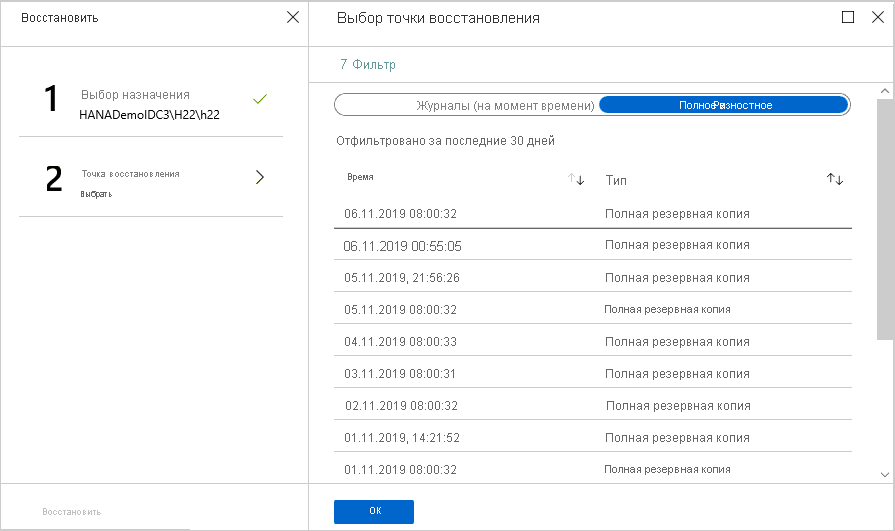Screen dimensions: 895x531
Task: Close the Выбор точки восстановления panel
Action: coord(878,17)
